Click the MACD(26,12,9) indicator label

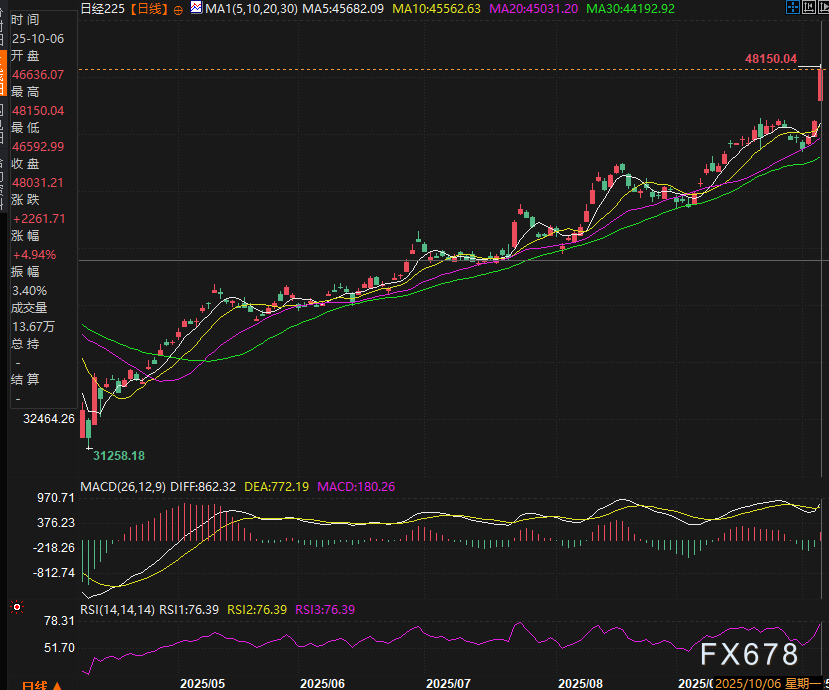125,487
